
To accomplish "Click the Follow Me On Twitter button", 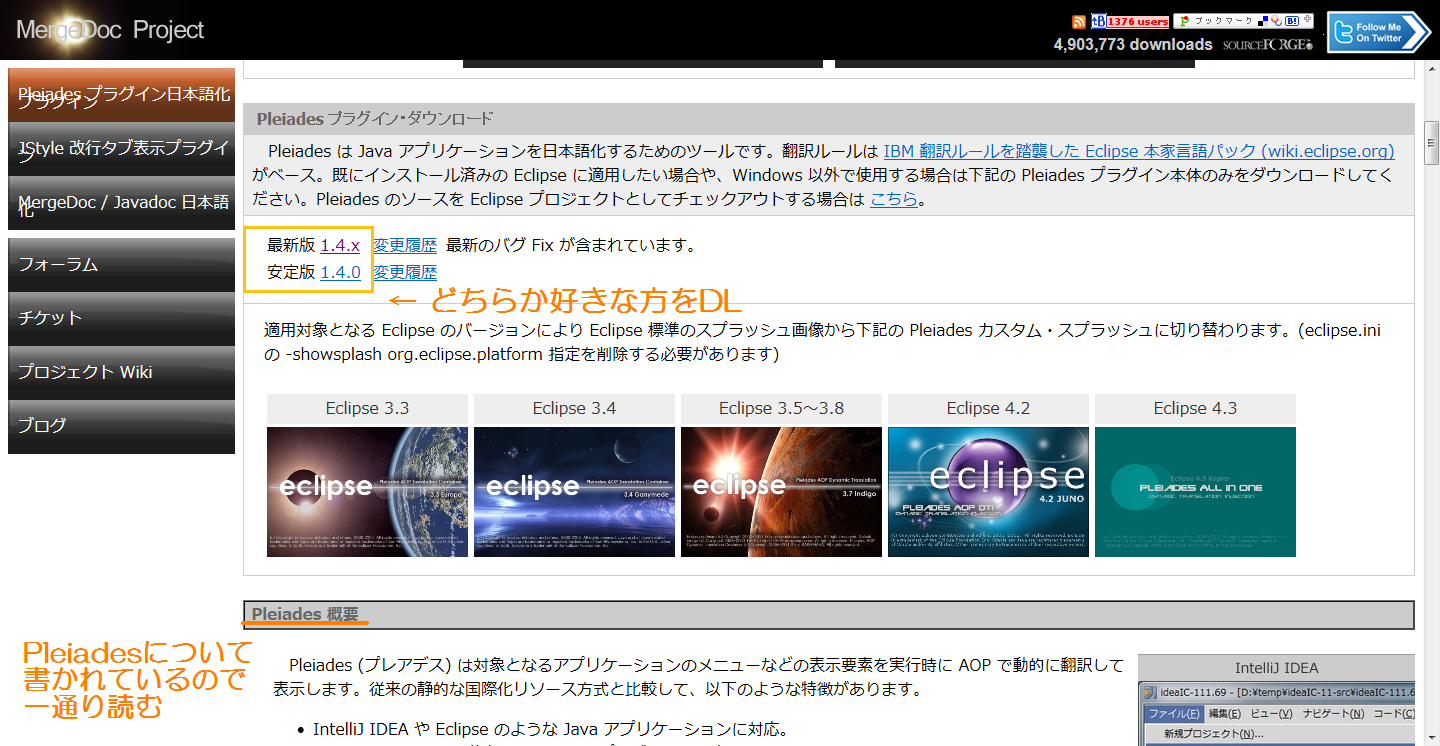I will [x=1379, y=32].
